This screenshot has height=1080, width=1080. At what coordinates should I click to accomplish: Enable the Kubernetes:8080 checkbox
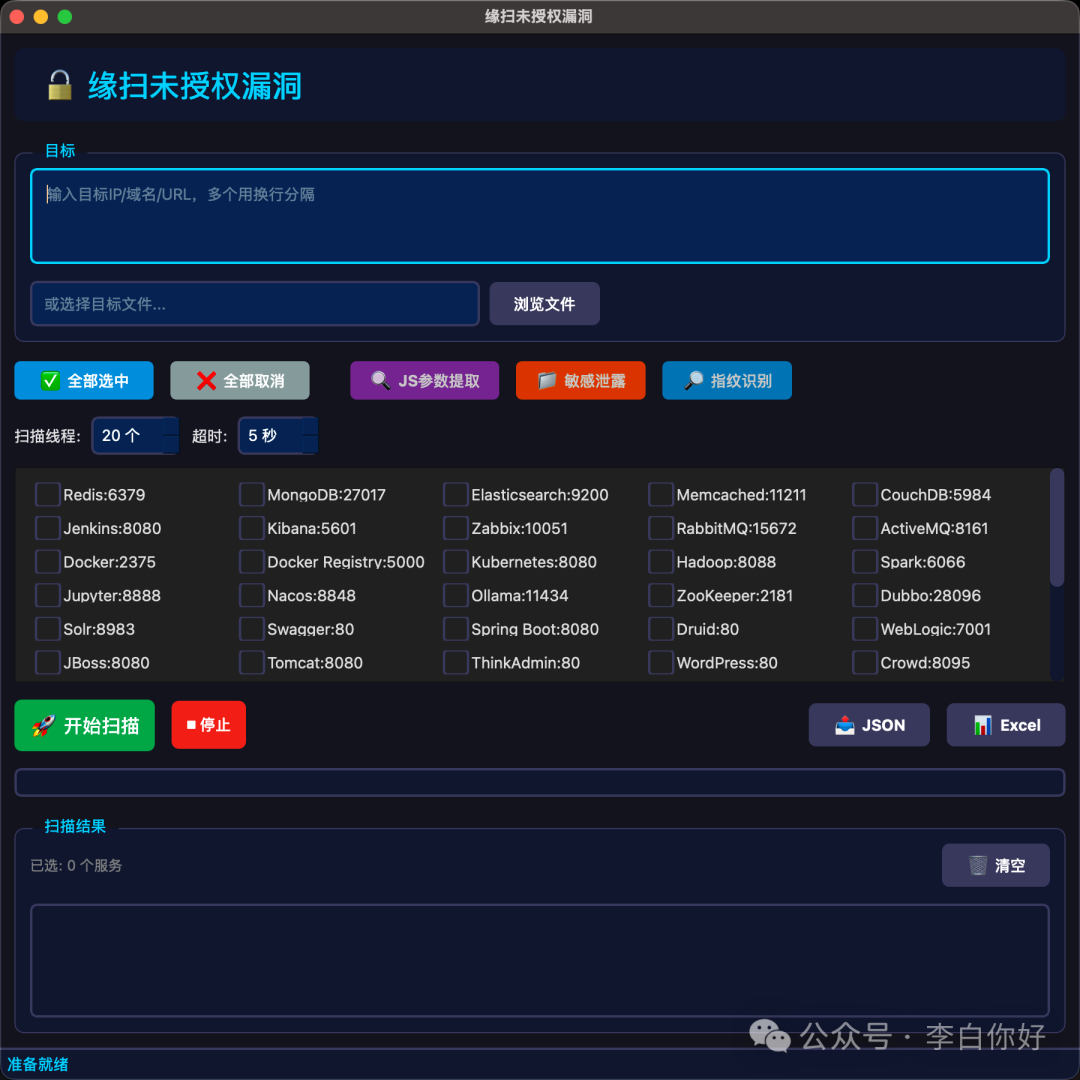[455, 562]
